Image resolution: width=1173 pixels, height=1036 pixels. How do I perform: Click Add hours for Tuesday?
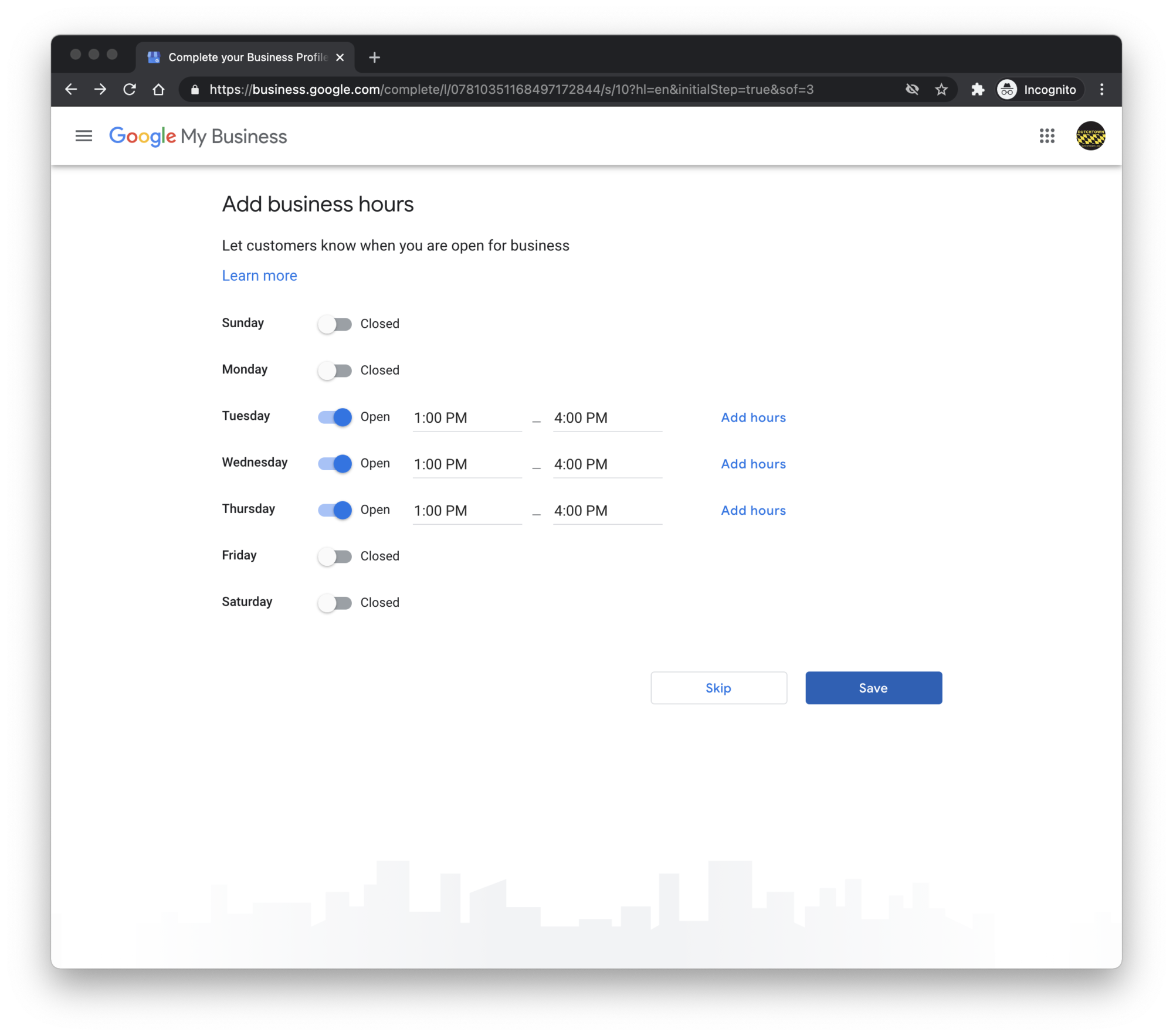pyautogui.click(x=753, y=417)
